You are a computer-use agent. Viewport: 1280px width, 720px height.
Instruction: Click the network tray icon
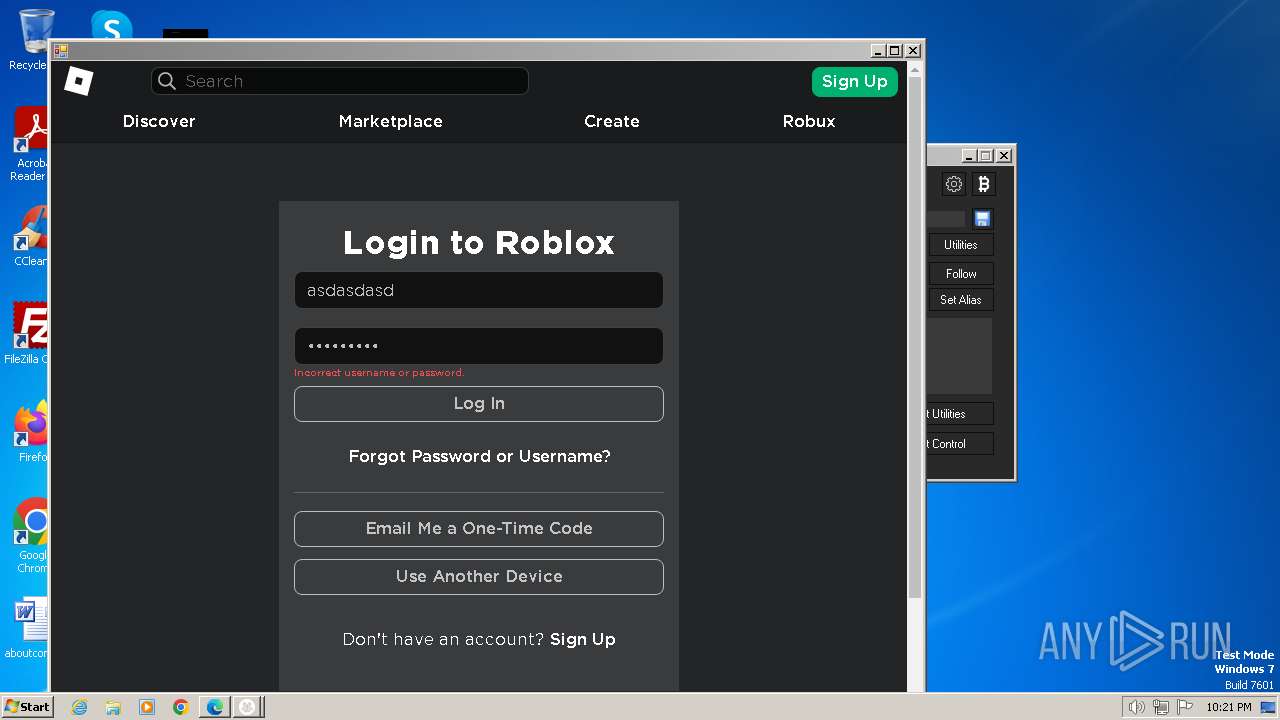point(1160,707)
